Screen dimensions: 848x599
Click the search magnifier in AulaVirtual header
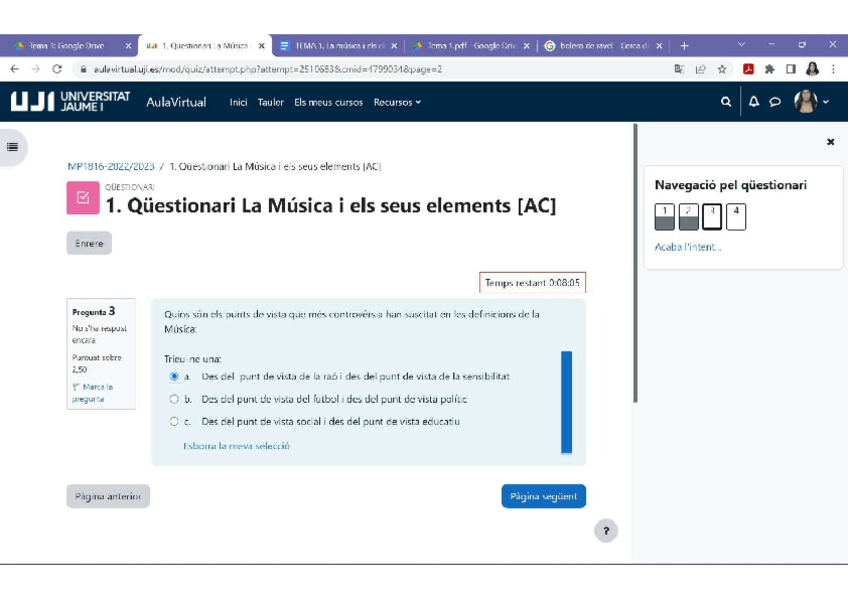click(726, 102)
